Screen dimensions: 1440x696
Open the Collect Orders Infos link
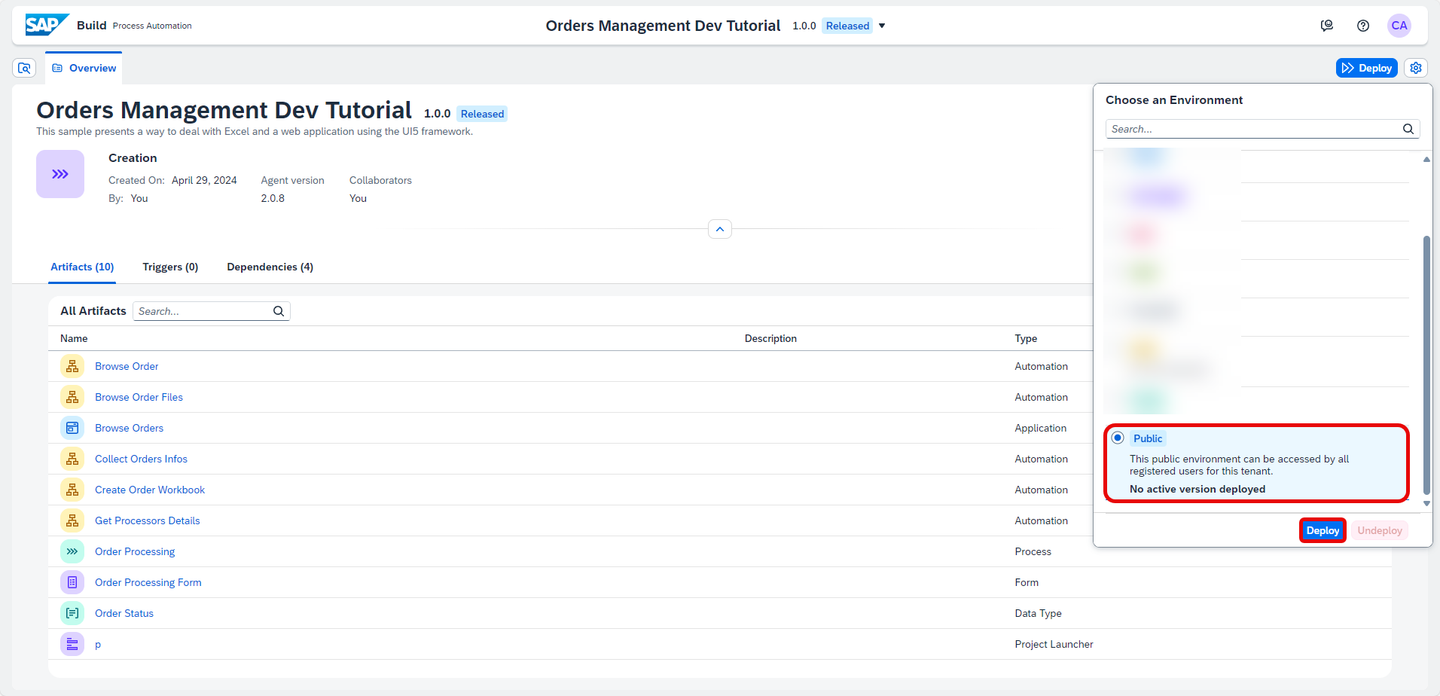click(x=141, y=459)
